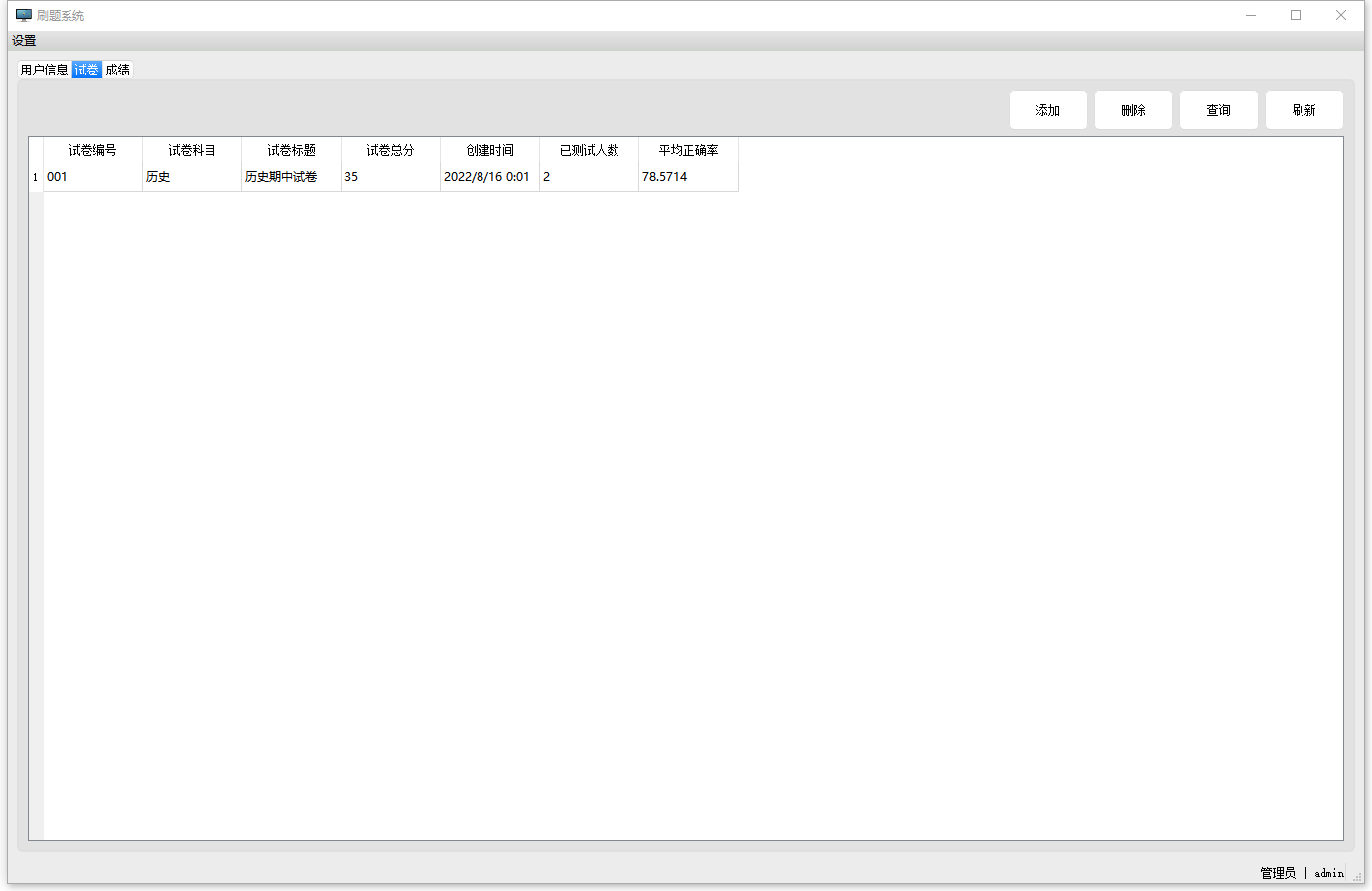Close the 刷题系统 window

pyautogui.click(x=1341, y=15)
